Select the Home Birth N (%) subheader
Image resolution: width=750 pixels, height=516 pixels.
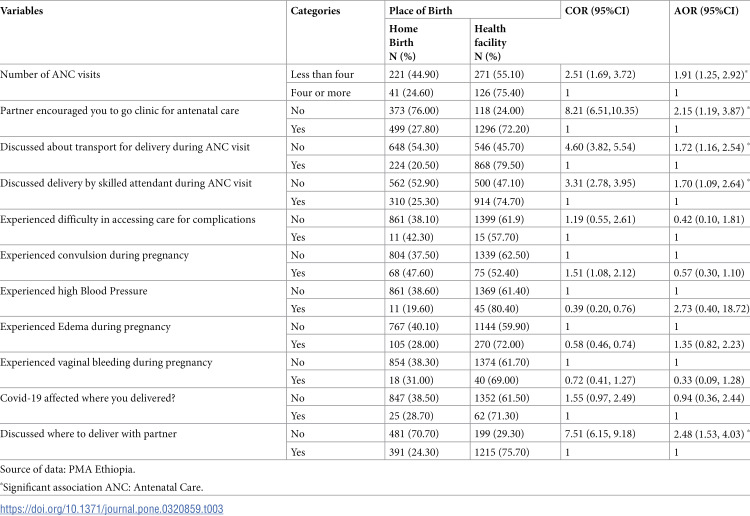403,43
